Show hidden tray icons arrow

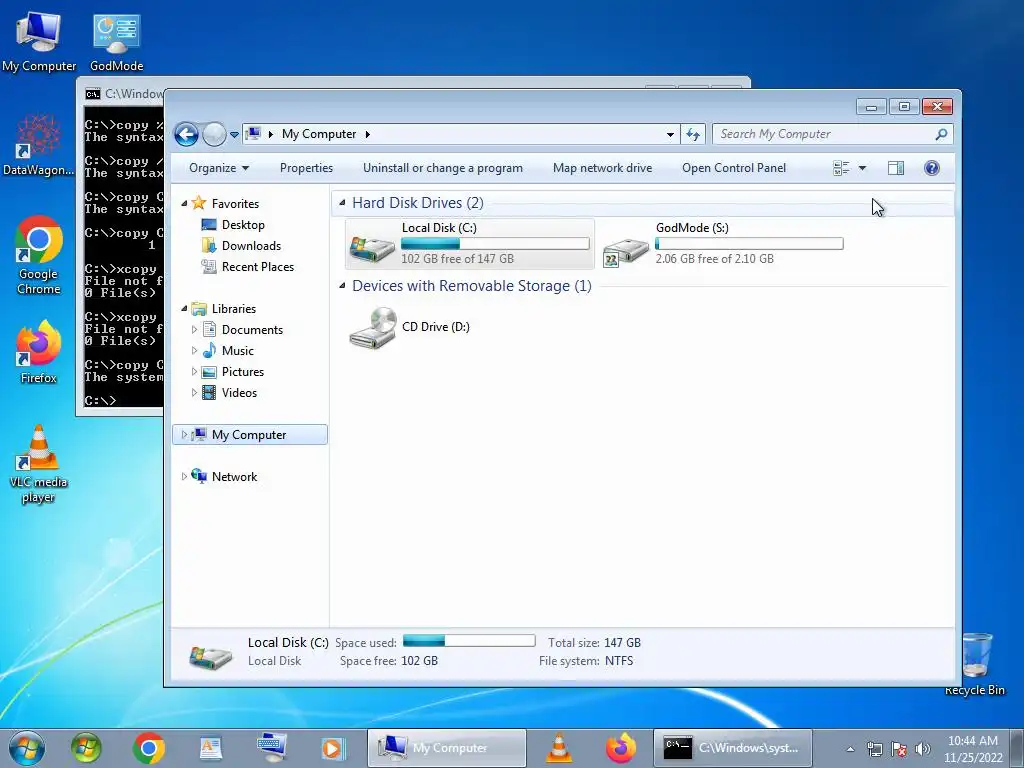pyautogui.click(x=850, y=750)
